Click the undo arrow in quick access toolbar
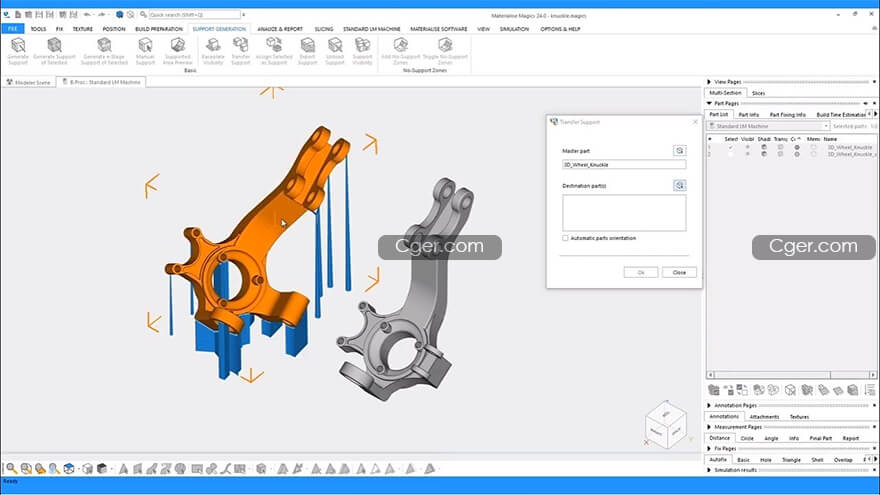The height and width of the screenshot is (495, 880). (87, 15)
